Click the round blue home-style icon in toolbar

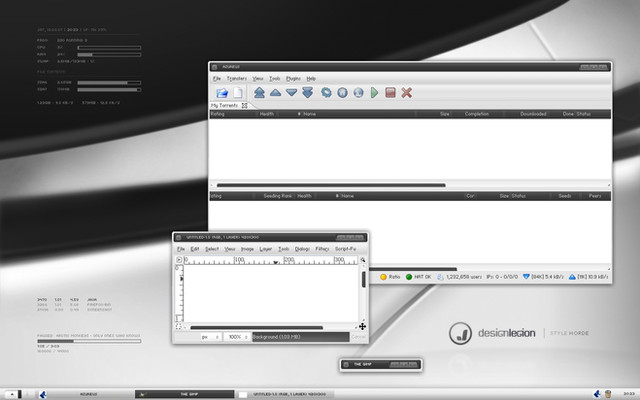[342, 93]
